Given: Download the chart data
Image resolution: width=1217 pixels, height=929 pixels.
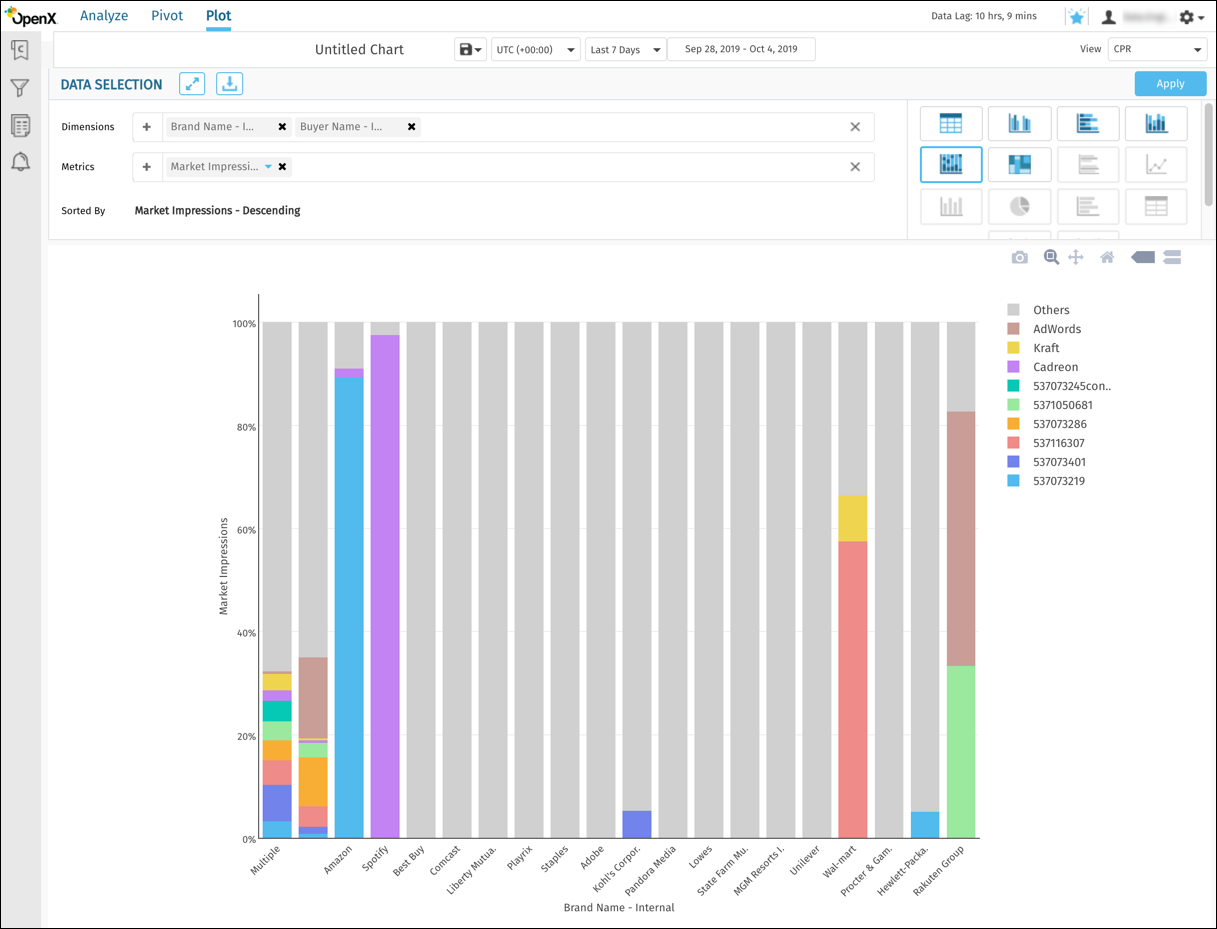Looking at the screenshot, I should 230,84.
